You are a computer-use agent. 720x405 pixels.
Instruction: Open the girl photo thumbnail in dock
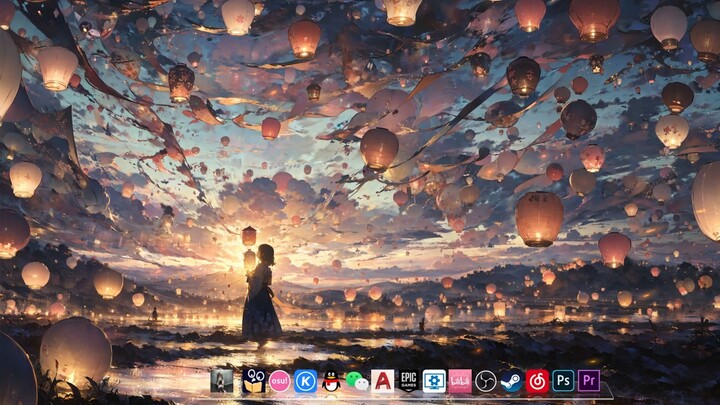(222, 381)
